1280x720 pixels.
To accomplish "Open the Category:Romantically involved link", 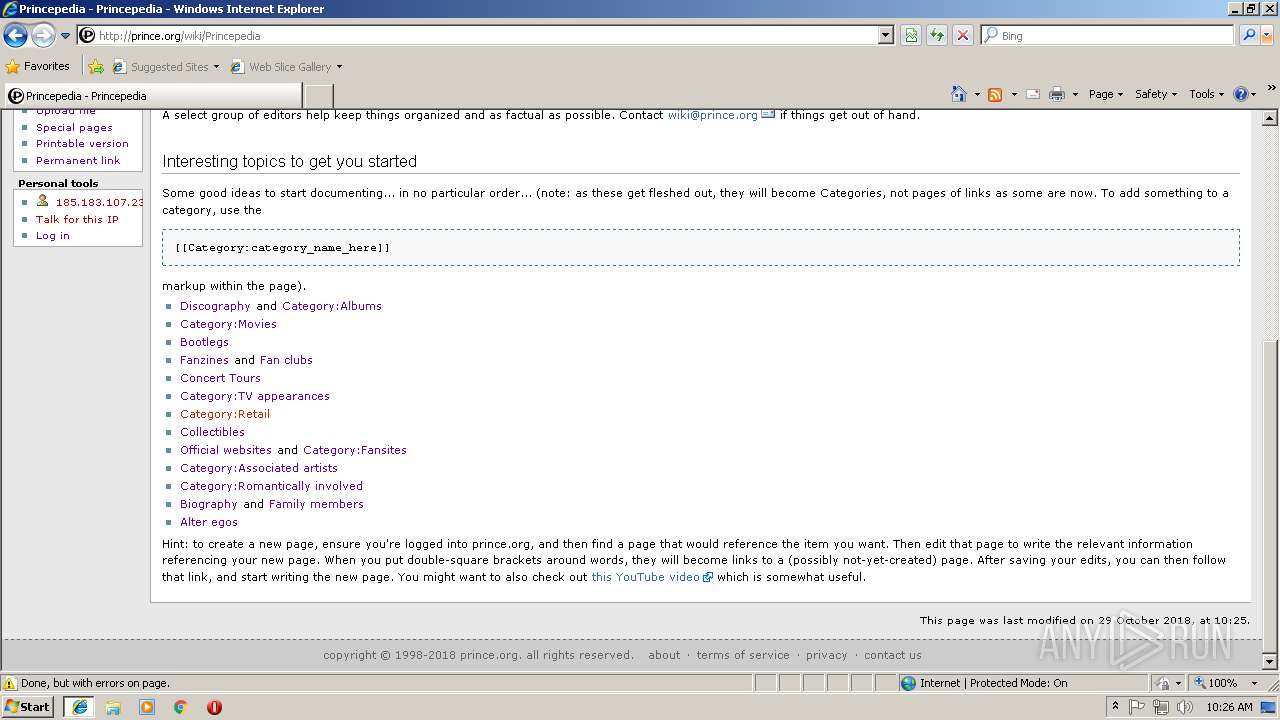I will (x=271, y=486).
